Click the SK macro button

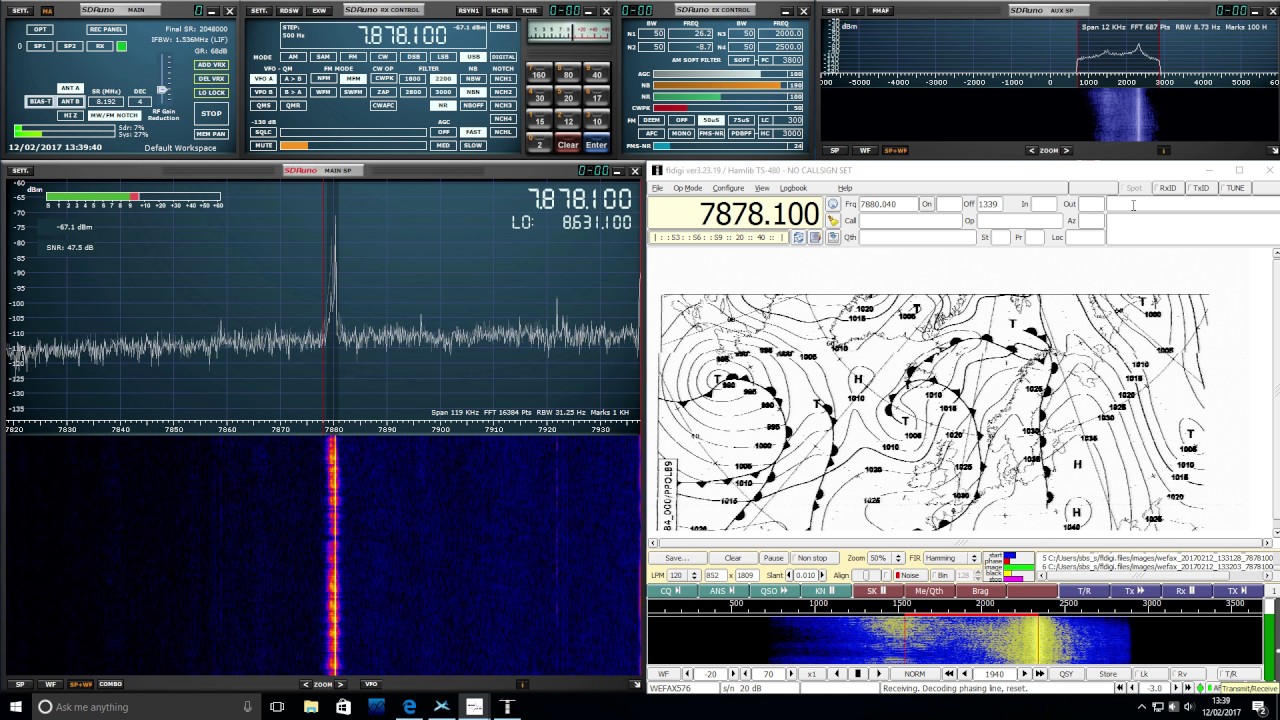877,591
